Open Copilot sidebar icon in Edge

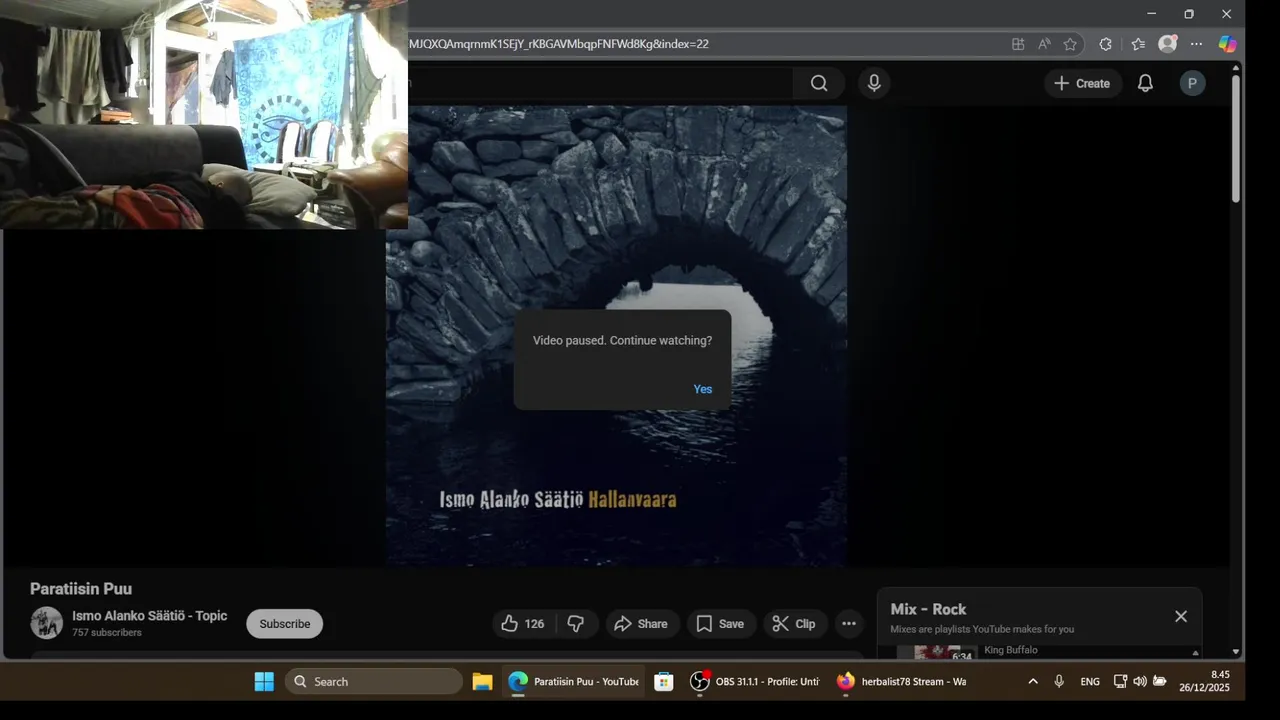tap(1227, 44)
